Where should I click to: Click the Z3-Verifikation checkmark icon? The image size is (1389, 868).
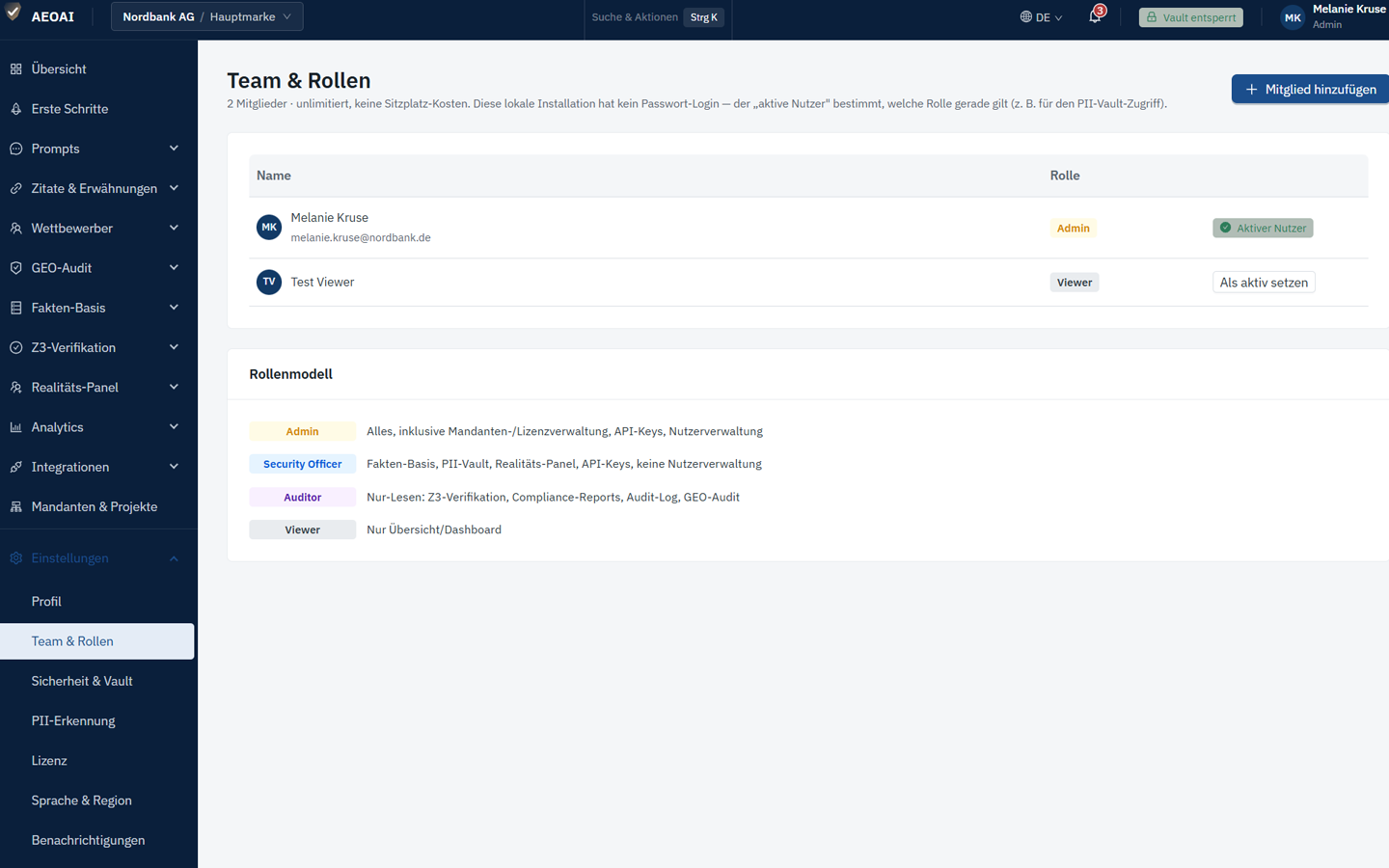click(15, 347)
